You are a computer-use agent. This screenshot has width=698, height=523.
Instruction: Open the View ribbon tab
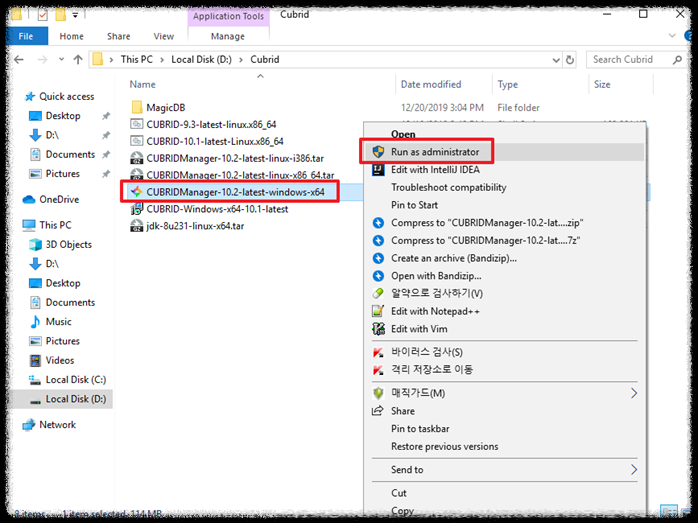164,36
